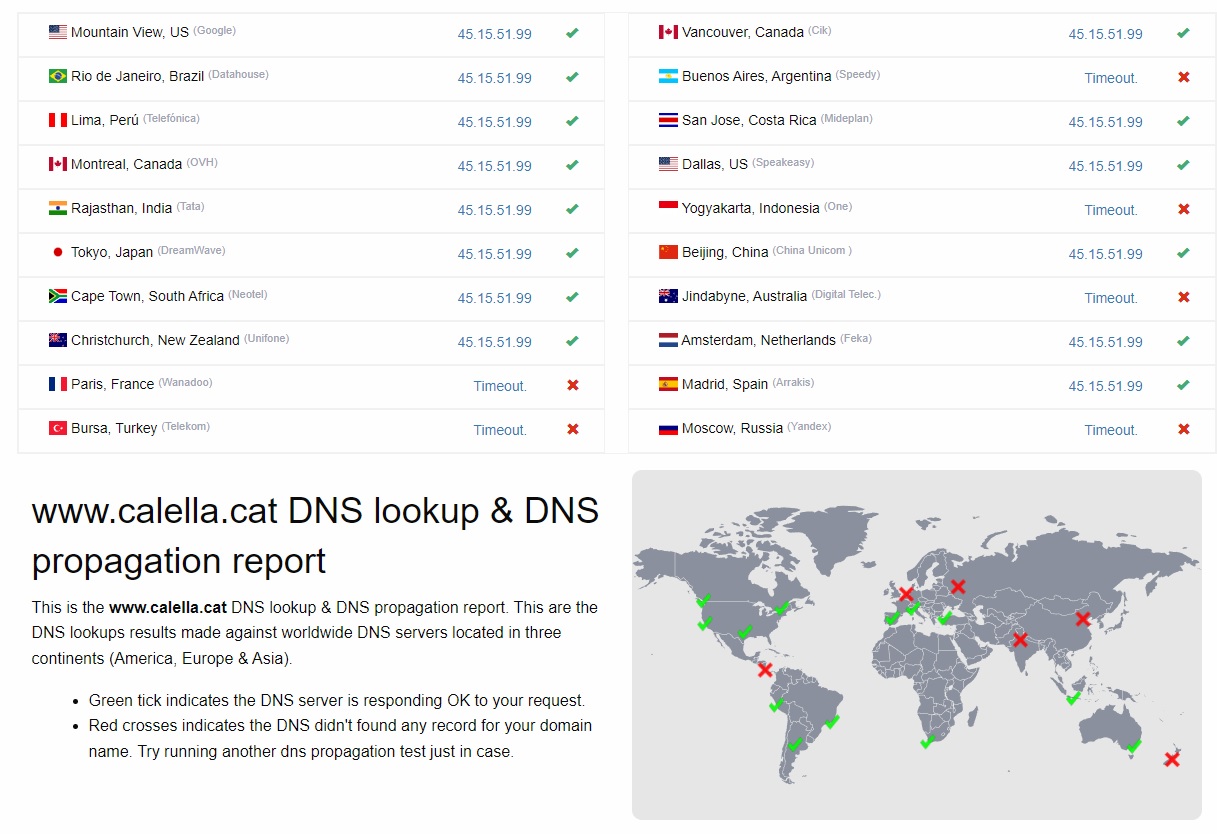1217x834 pixels.
Task: Click the Argentina flag beside Buenos Aires
Action: click(668, 76)
